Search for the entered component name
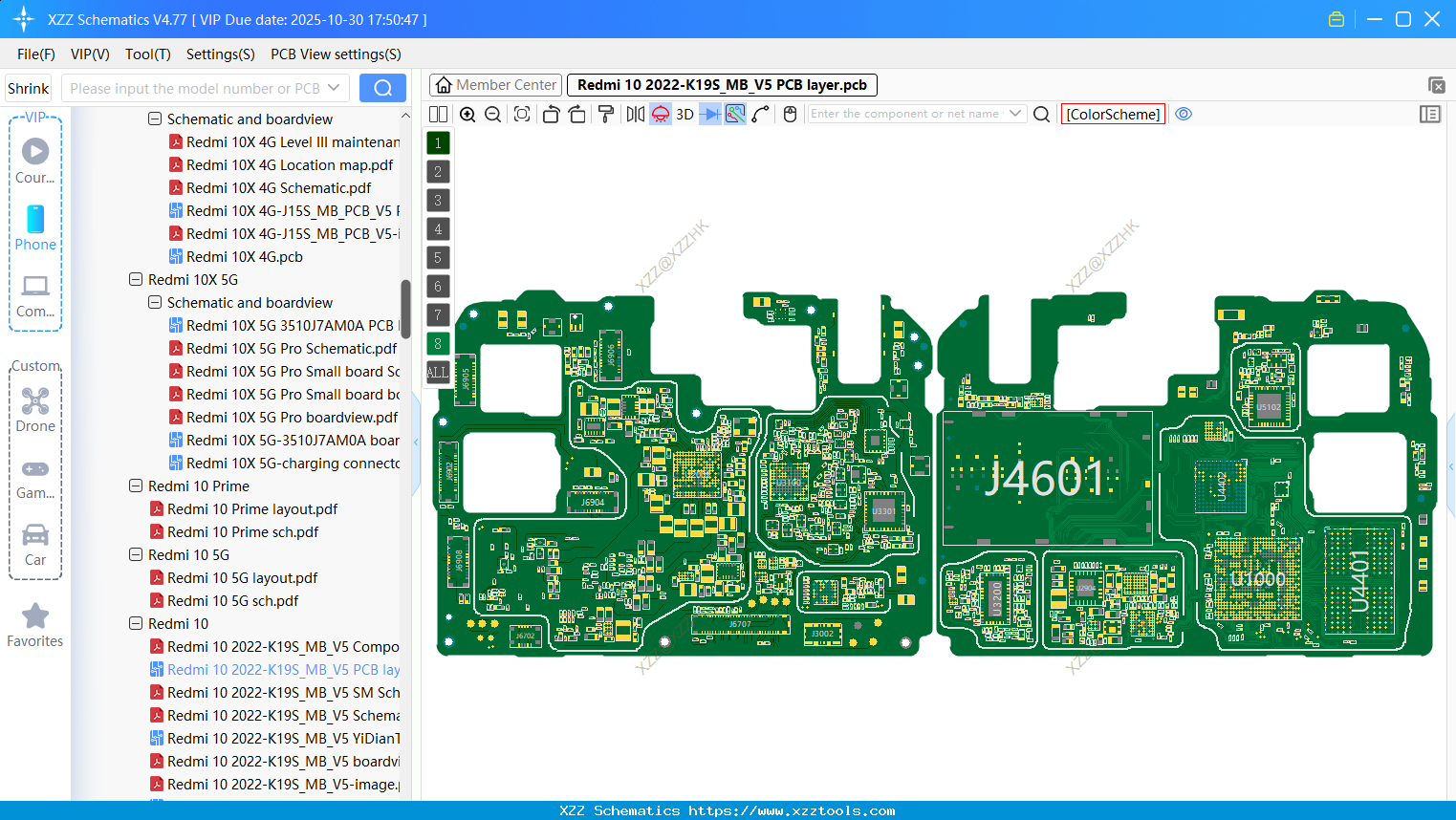The image size is (1456, 820). click(1042, 114)
